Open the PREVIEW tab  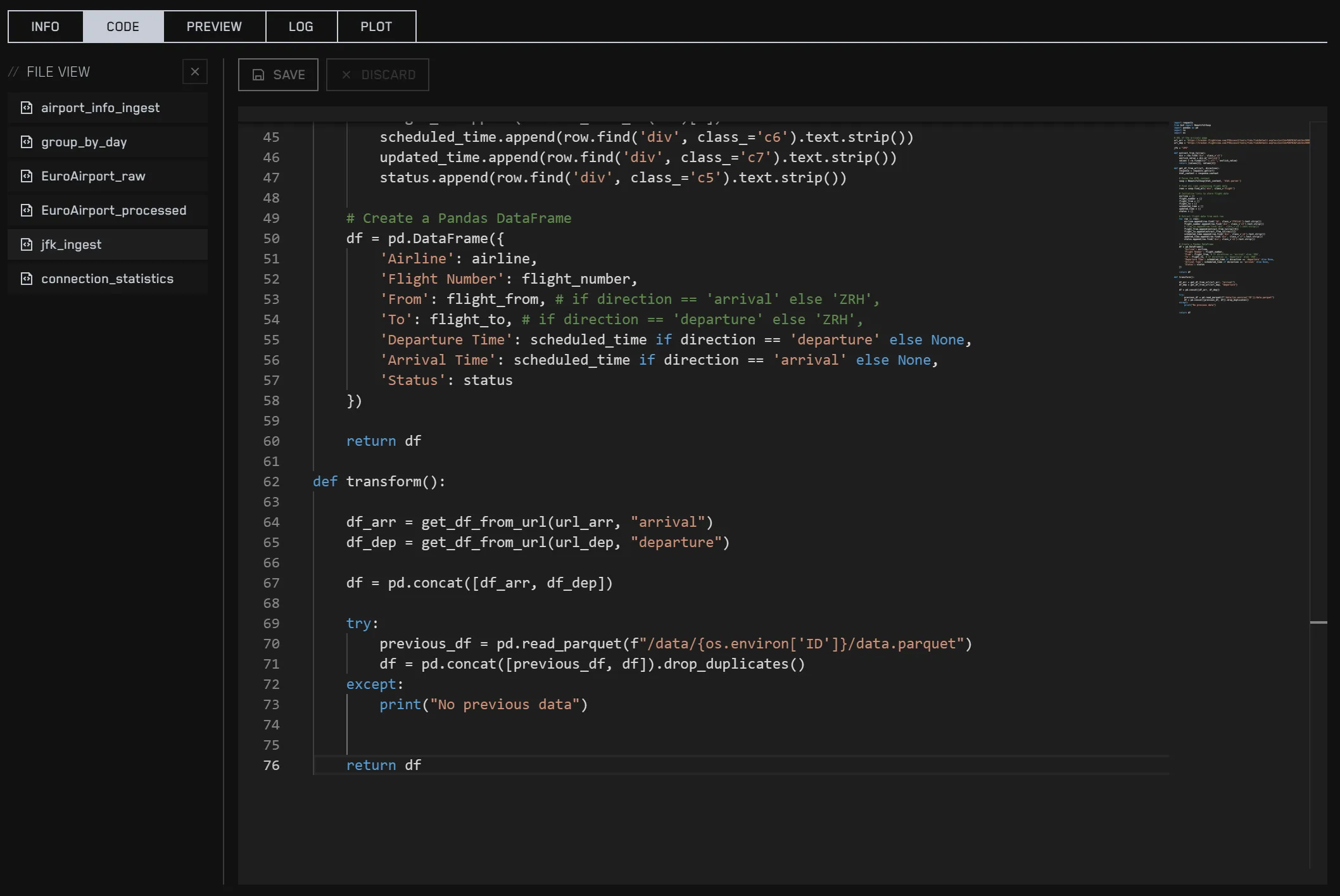[214, 27]
